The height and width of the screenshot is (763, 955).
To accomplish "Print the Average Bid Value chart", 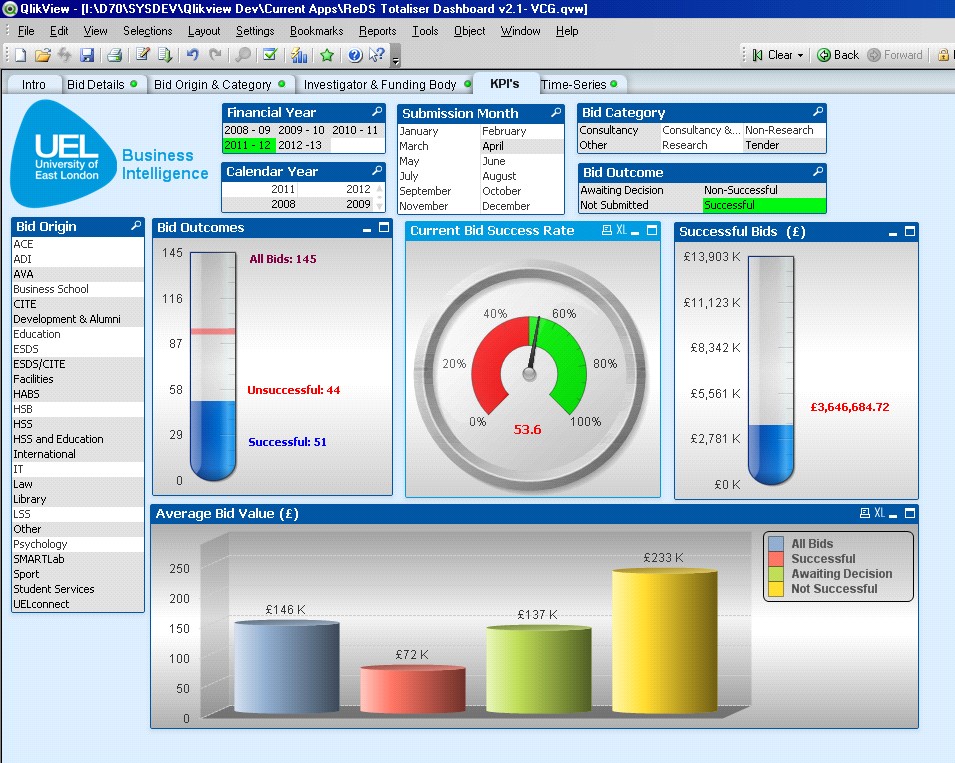I will (865, 513).
